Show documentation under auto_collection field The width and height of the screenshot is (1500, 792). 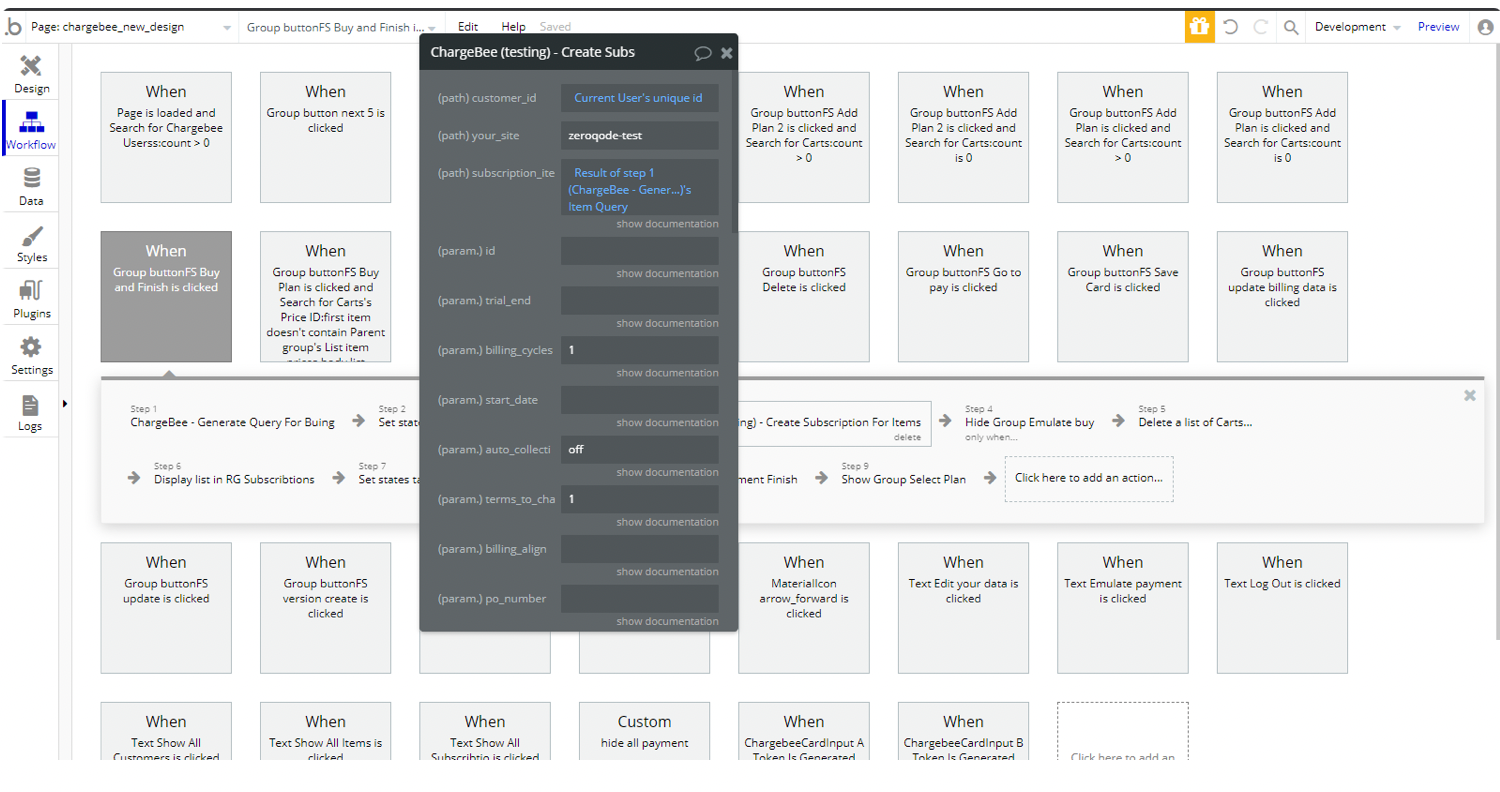[x=667, y=472]
